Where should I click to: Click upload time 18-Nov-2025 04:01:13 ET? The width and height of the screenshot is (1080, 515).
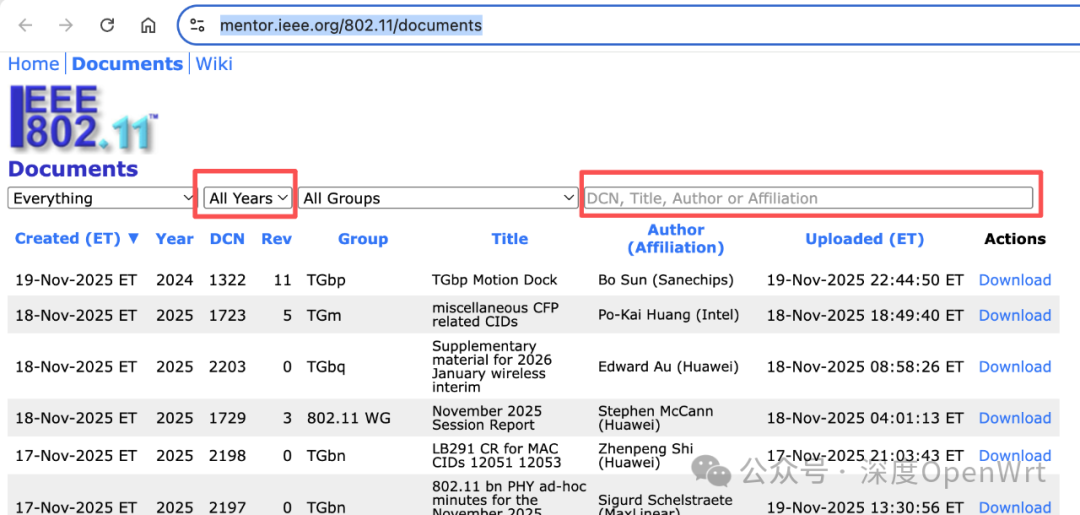click(x=864, y=418)
